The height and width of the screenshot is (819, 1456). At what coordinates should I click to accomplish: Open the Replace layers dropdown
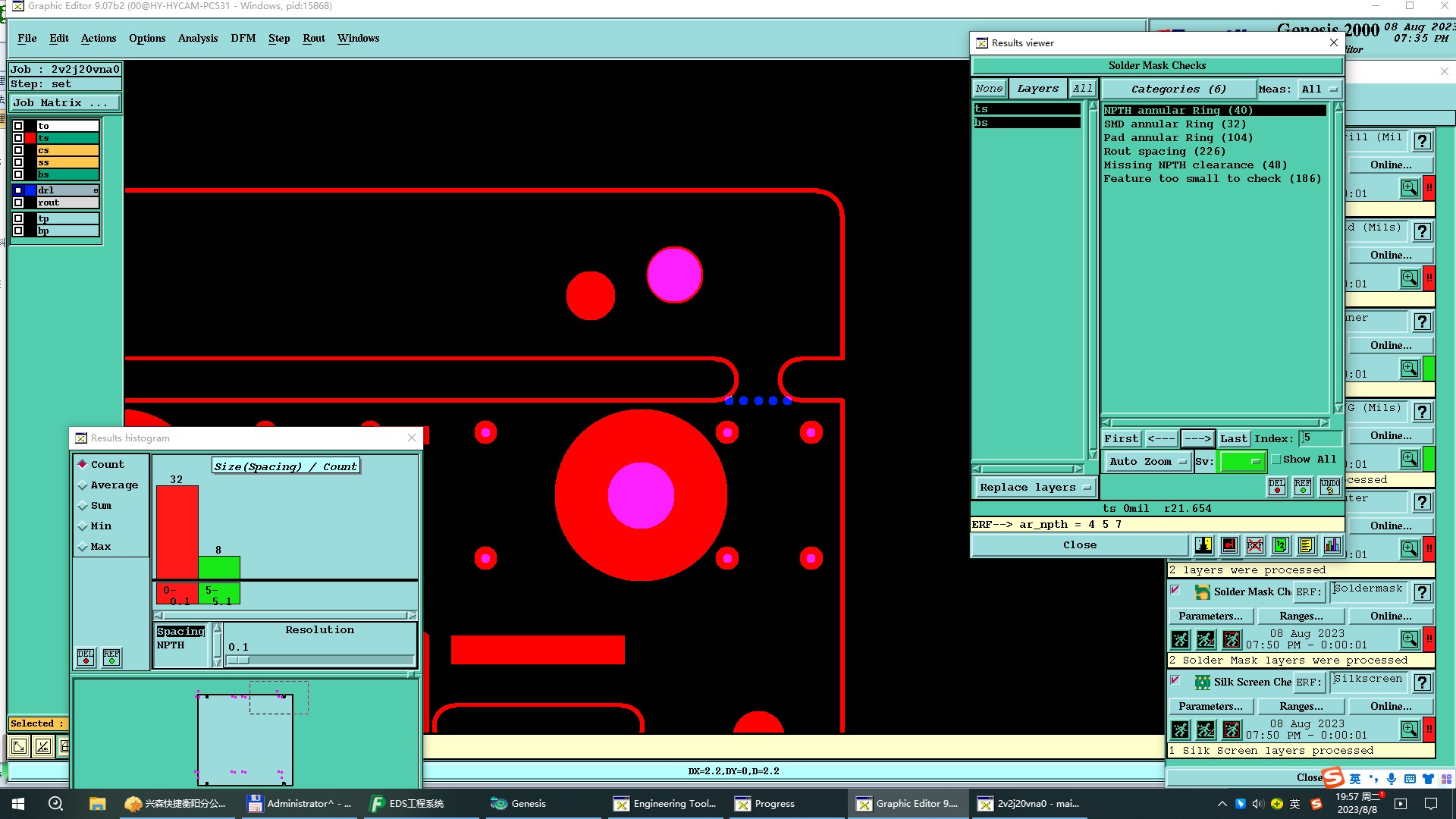[x=1034, y=488]
